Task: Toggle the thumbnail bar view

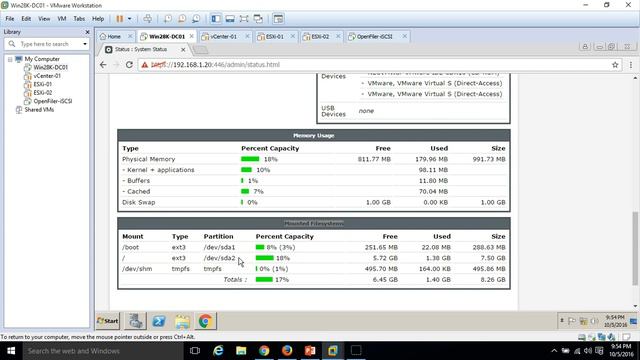Action: (230, 19)
